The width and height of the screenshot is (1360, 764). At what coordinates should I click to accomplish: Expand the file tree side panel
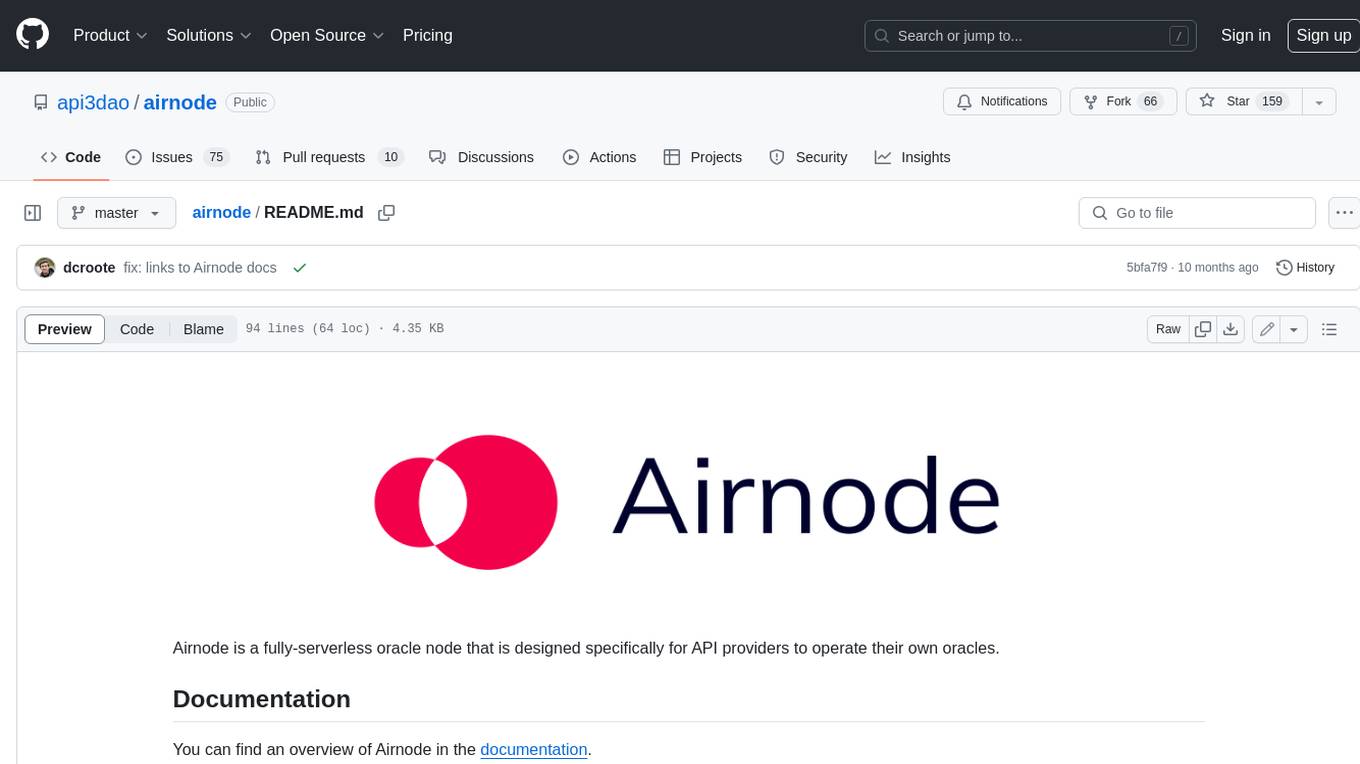coord(33,213)
